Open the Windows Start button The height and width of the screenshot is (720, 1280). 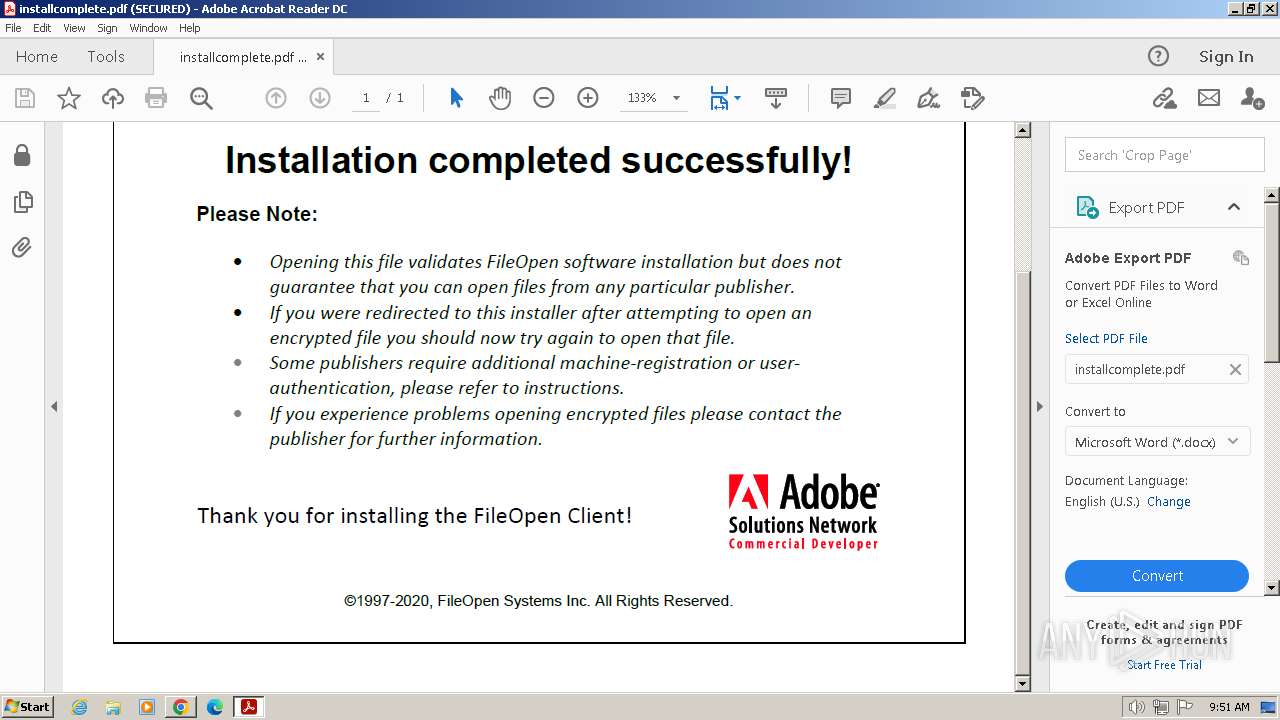tap(27, 707)
